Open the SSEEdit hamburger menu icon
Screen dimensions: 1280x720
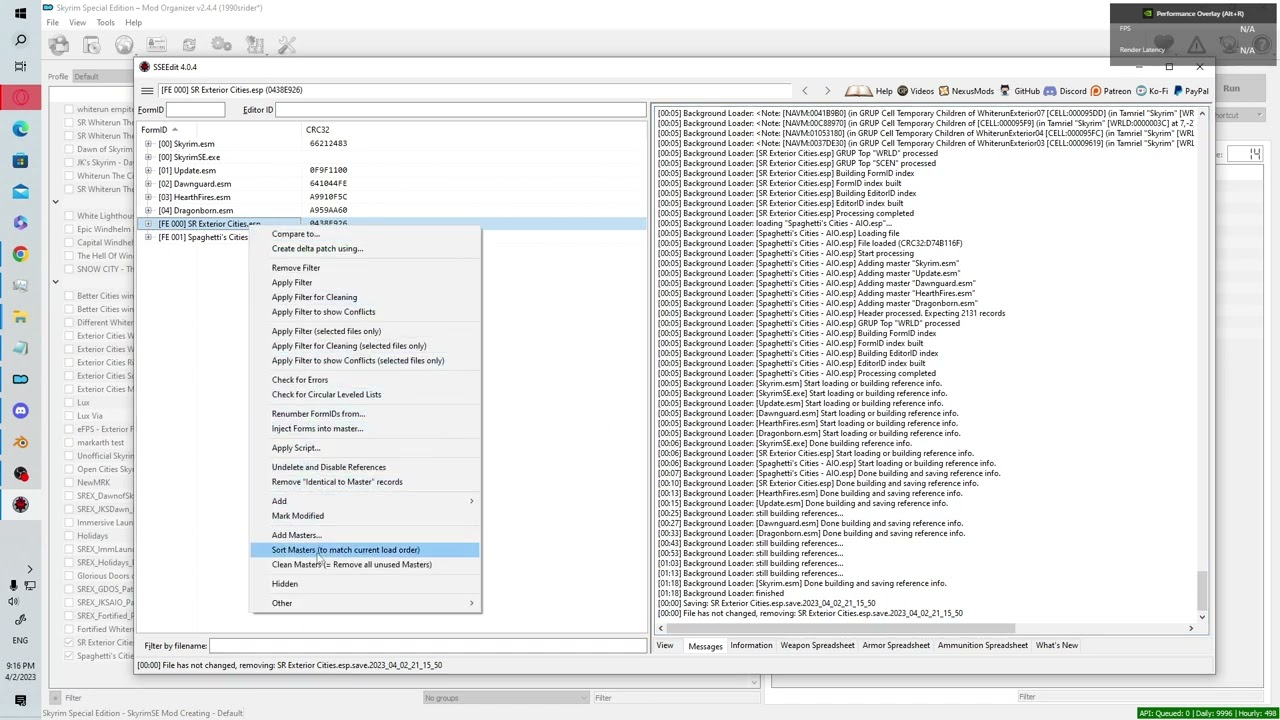coord(147,90)
